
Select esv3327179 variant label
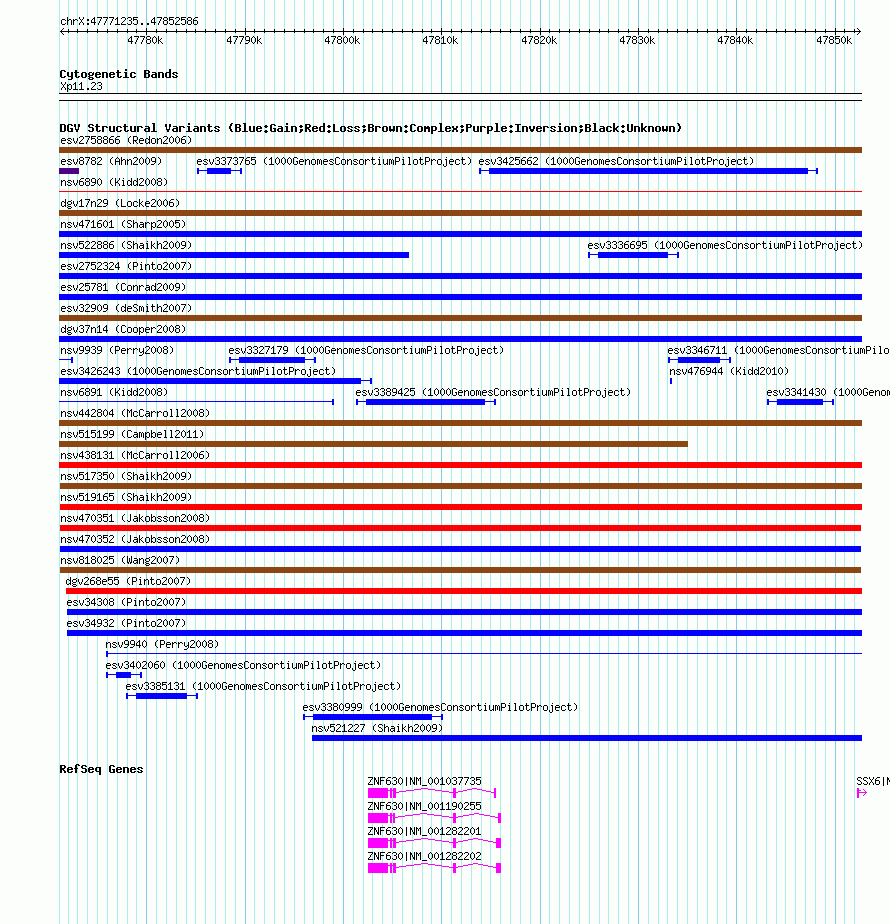366,351
